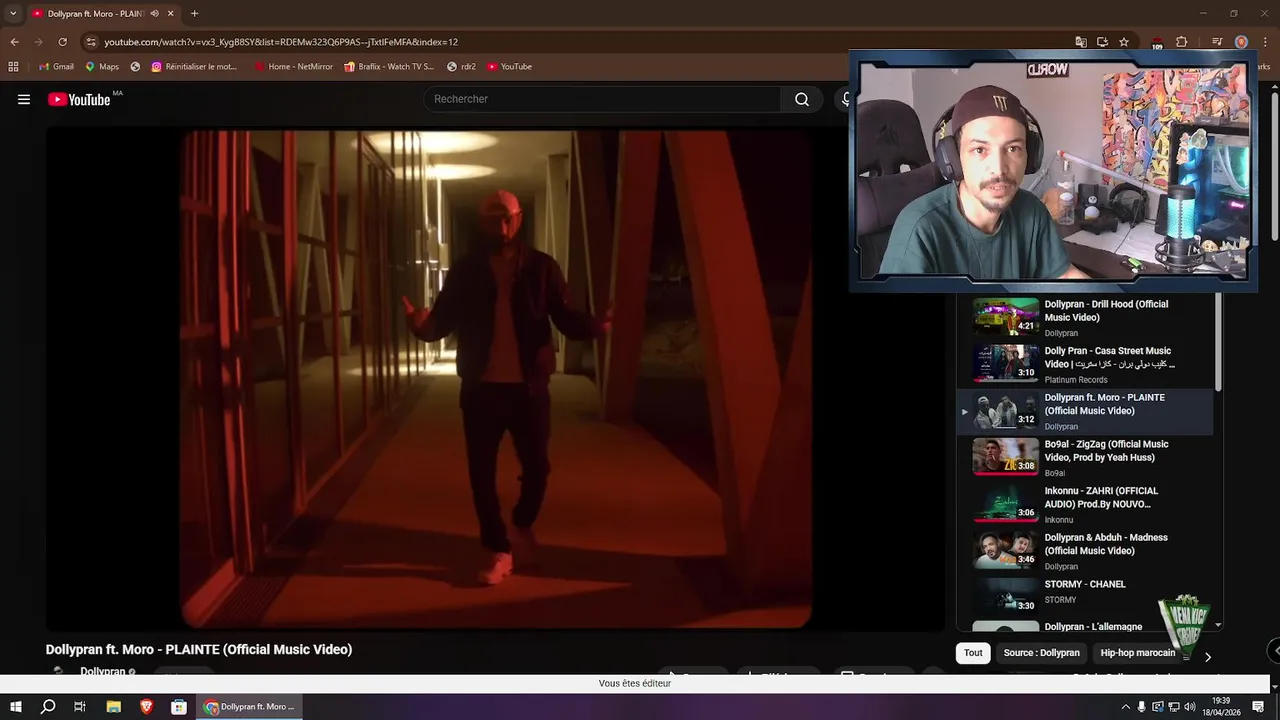Open Chrome three-dot menu
The height and width of the screenshot is (720, 1280).
pyautogui.click(x=1264, y=42)
